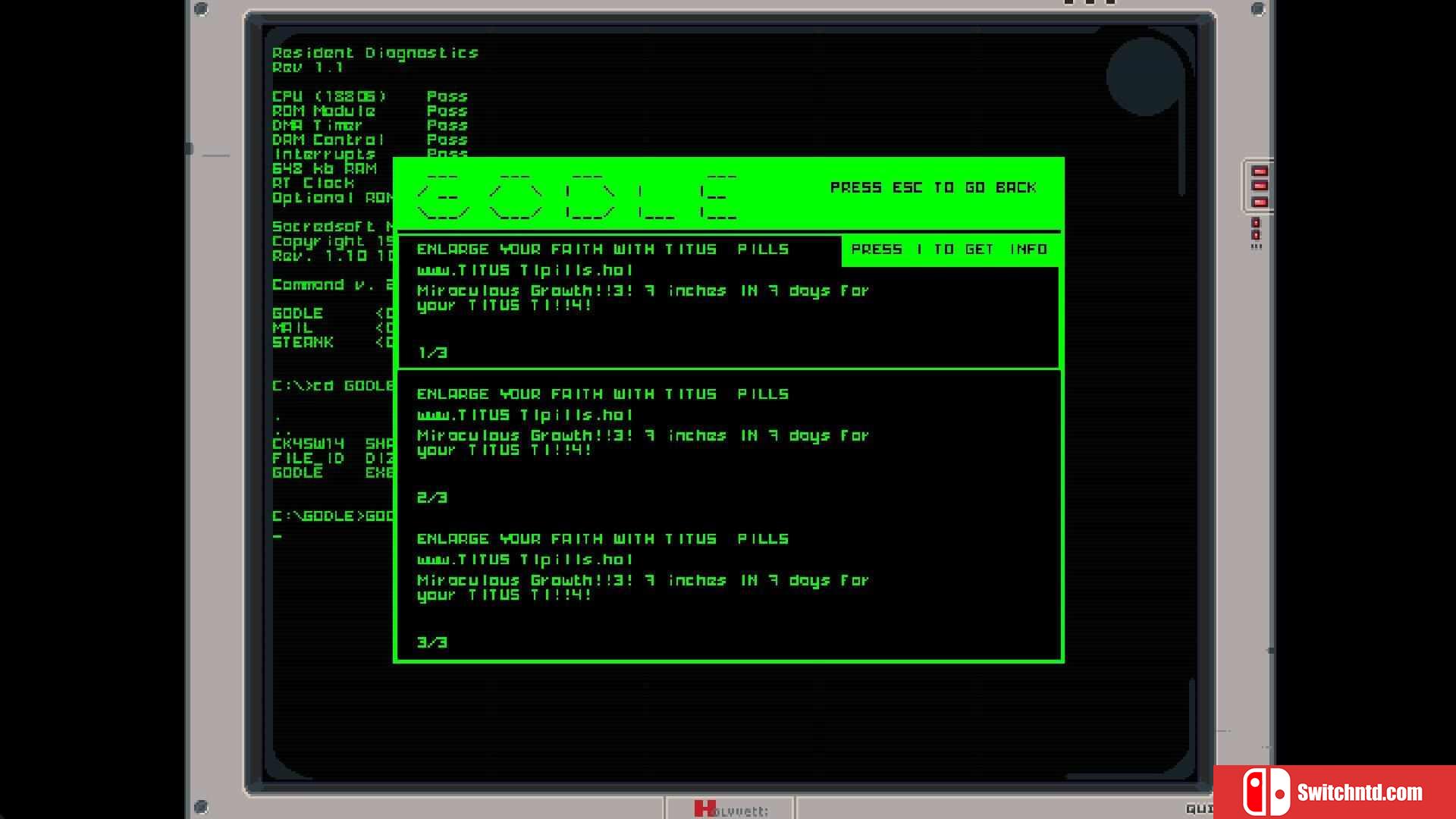Click 'PRESS I TO GET INFO' highlighted label
The image size is (1456, 819).
949,249
